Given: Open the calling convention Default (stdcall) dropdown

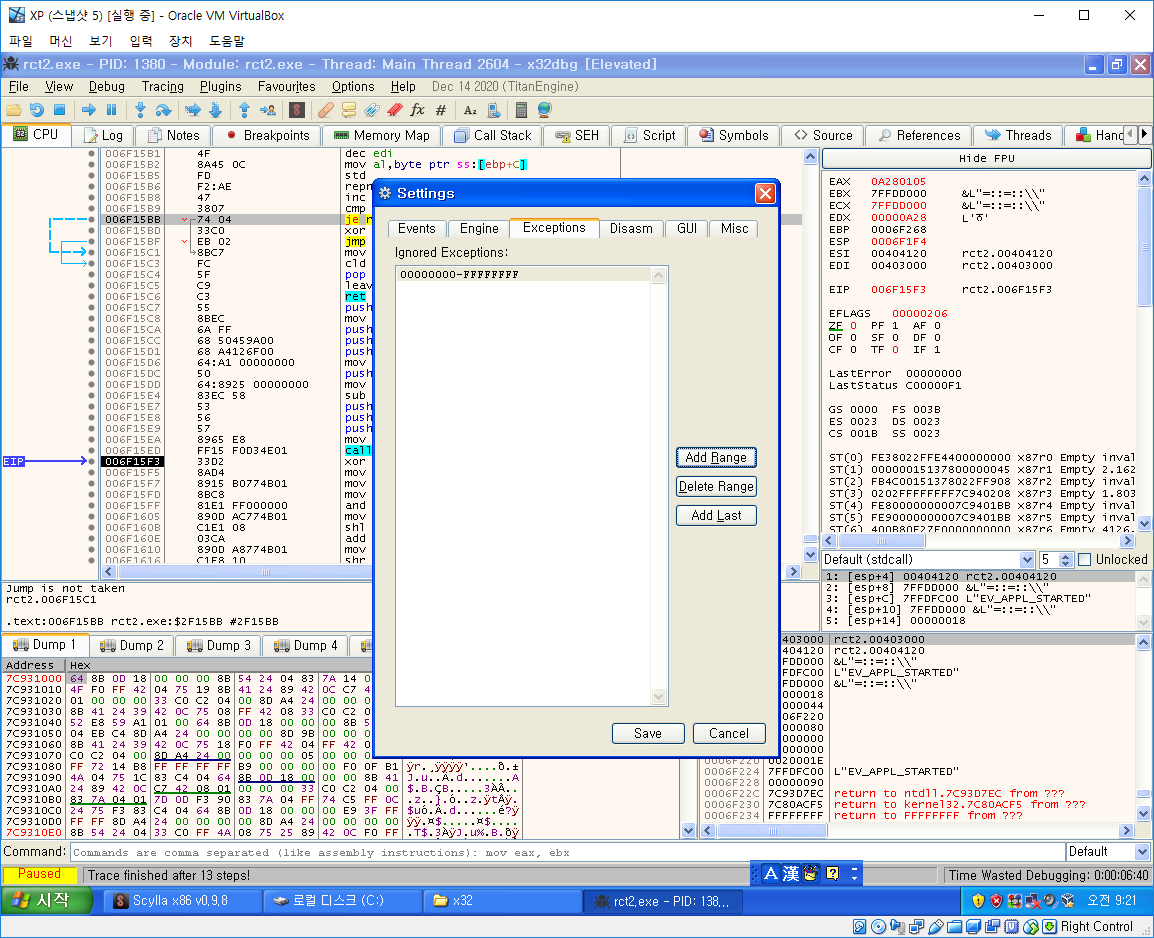Looking at the screenshot, I should [x=928, y=560].
